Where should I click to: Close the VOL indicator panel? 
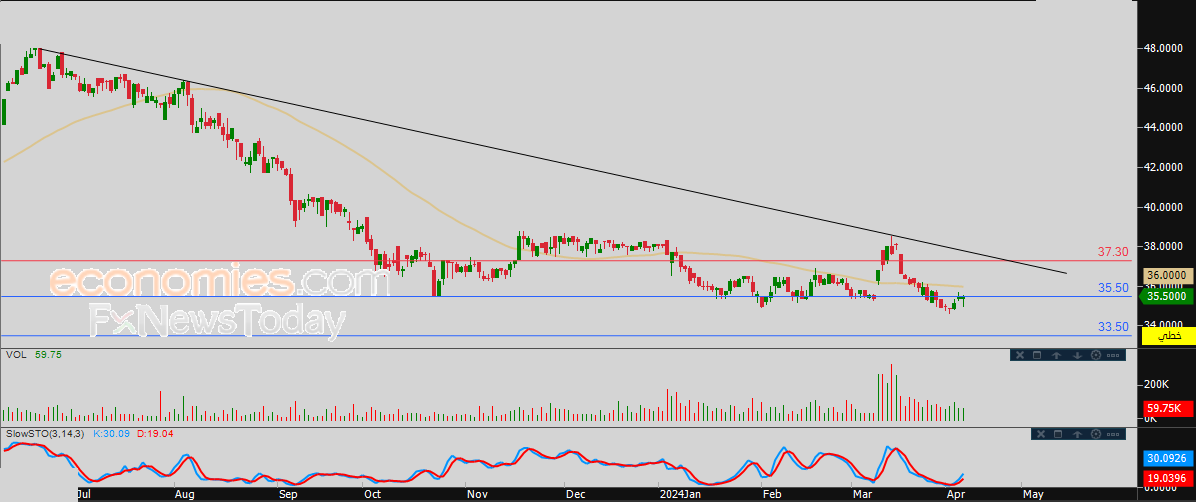click(1020, 355)
